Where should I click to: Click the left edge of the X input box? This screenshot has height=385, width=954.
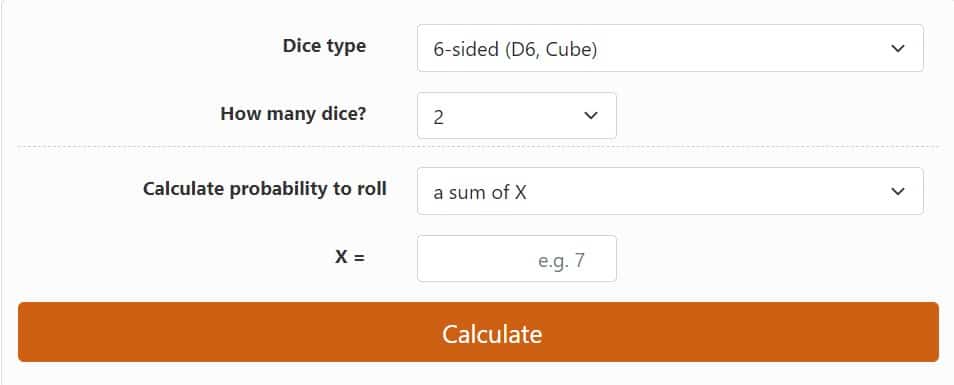(420, 258)
